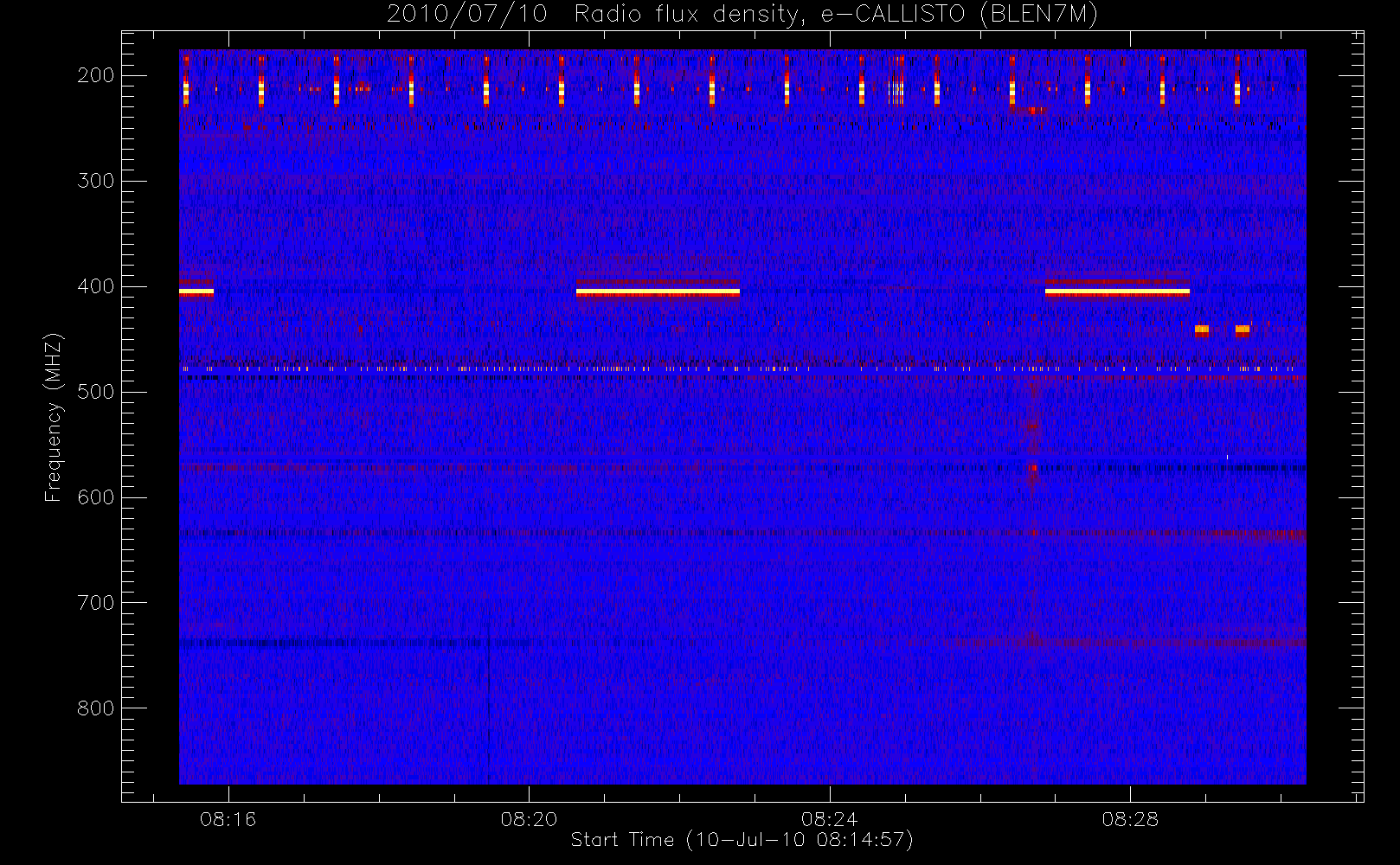Click the bright 400 MHz band near 08:21
1400x865 pixels.
point(658,292)
